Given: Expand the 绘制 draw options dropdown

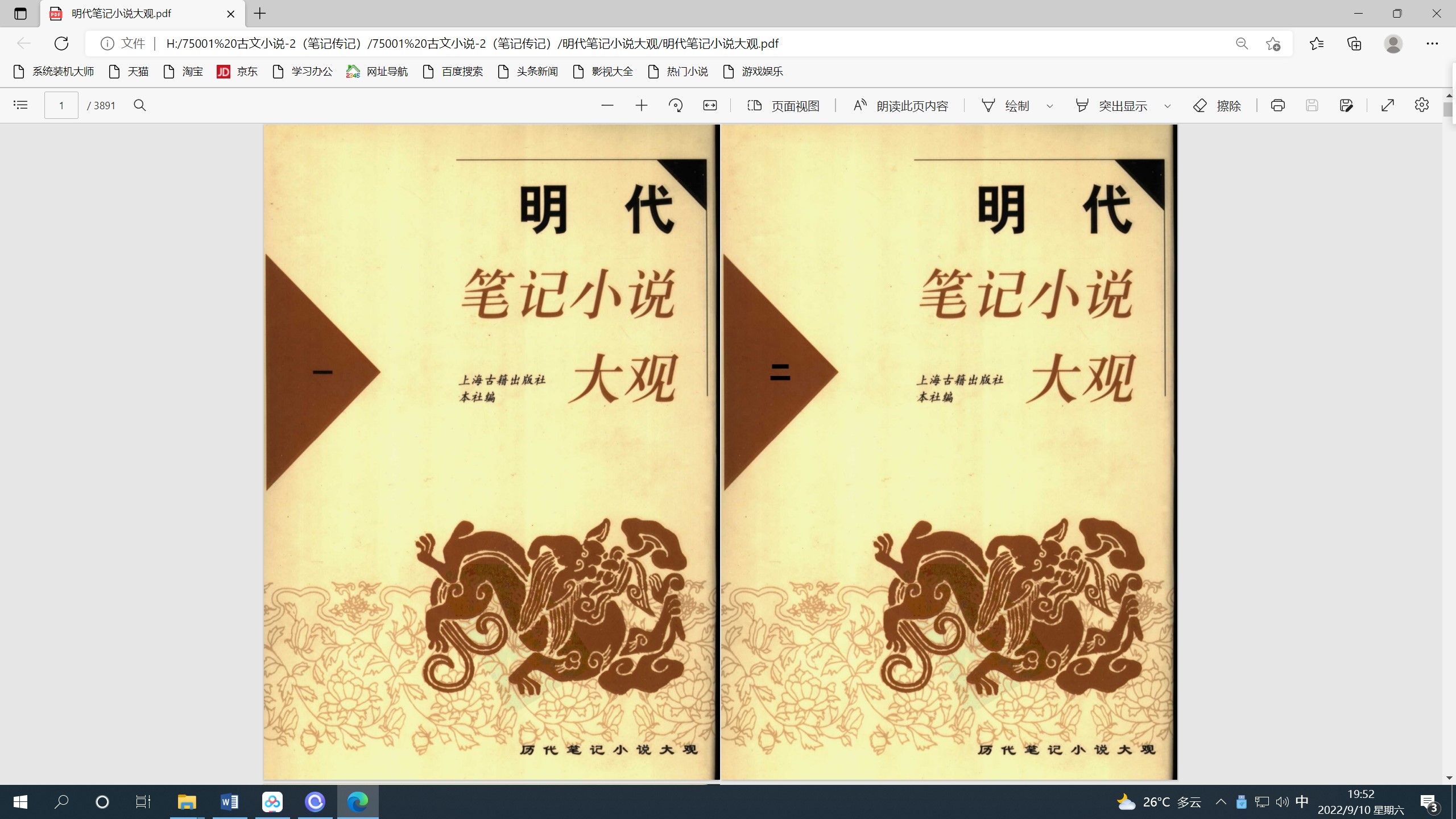Looking at the screenshot, I should pyautogui.click(x=1050, y=106).
